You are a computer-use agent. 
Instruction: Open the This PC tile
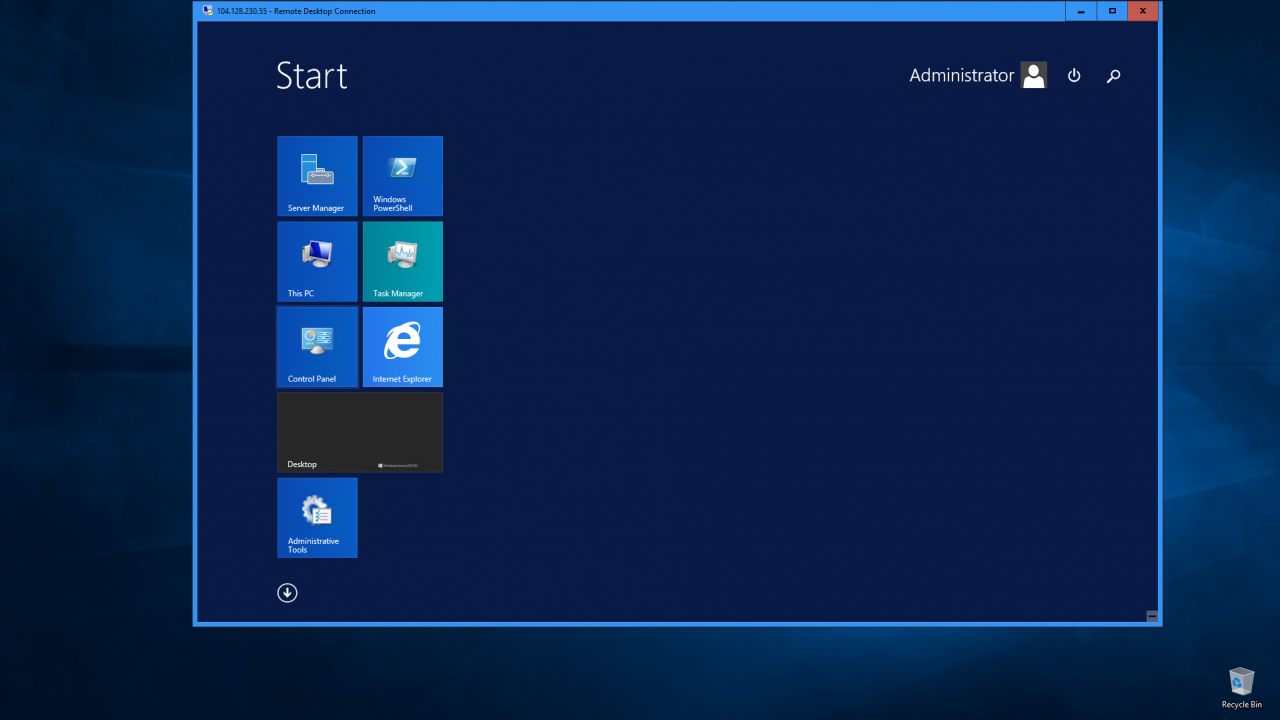coord(317,261)
